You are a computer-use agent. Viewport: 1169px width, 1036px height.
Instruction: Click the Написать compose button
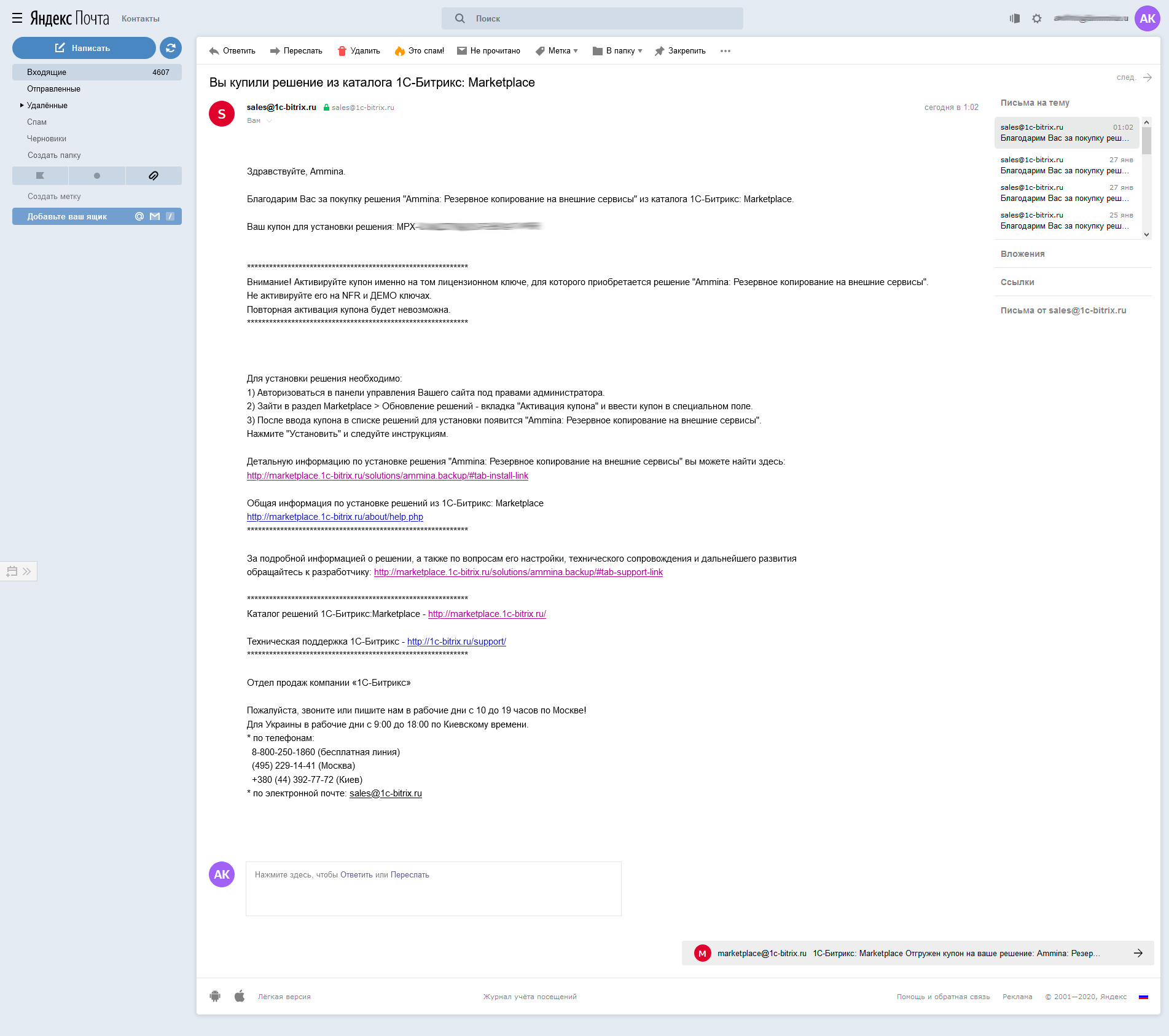[84, 48]
